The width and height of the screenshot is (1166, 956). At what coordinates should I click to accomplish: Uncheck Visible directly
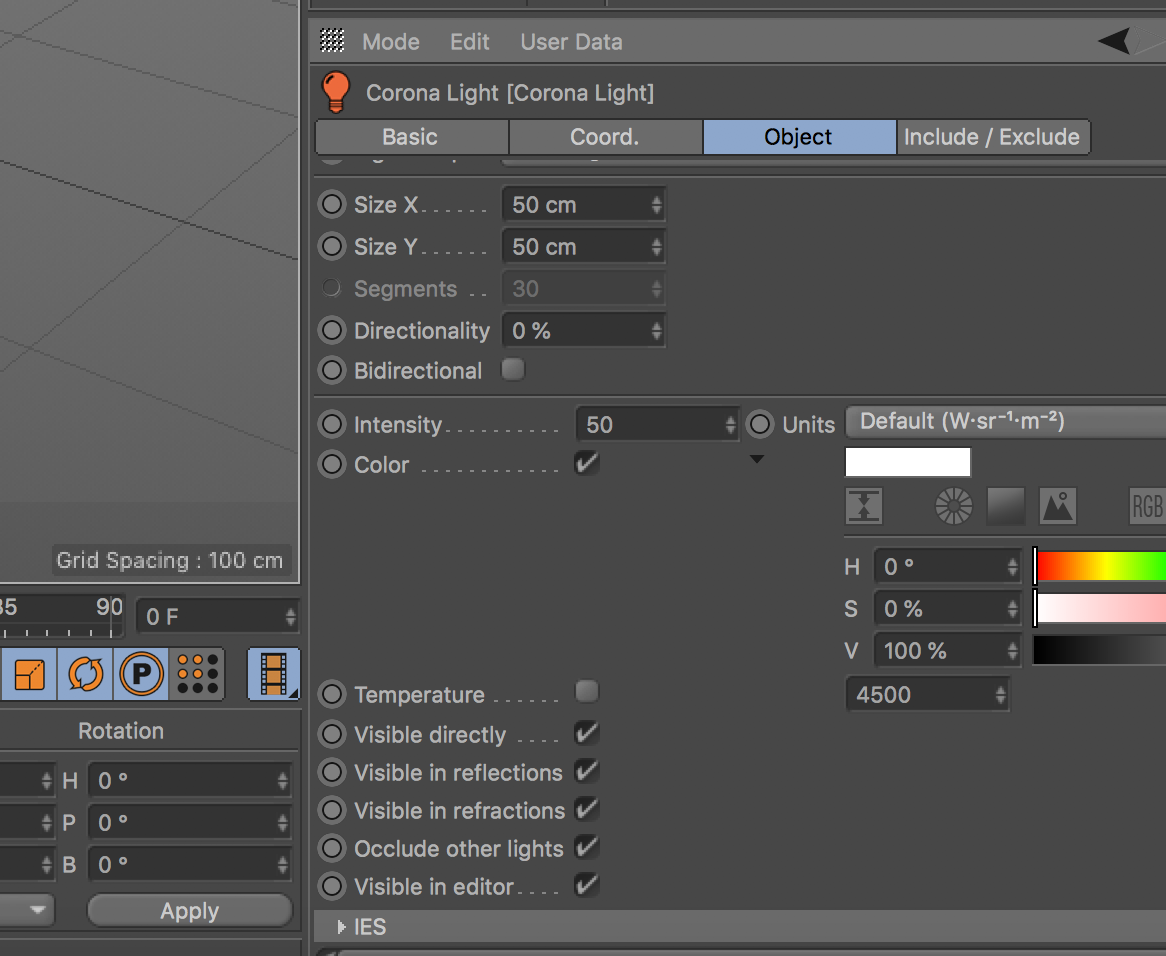click(587, 733)
